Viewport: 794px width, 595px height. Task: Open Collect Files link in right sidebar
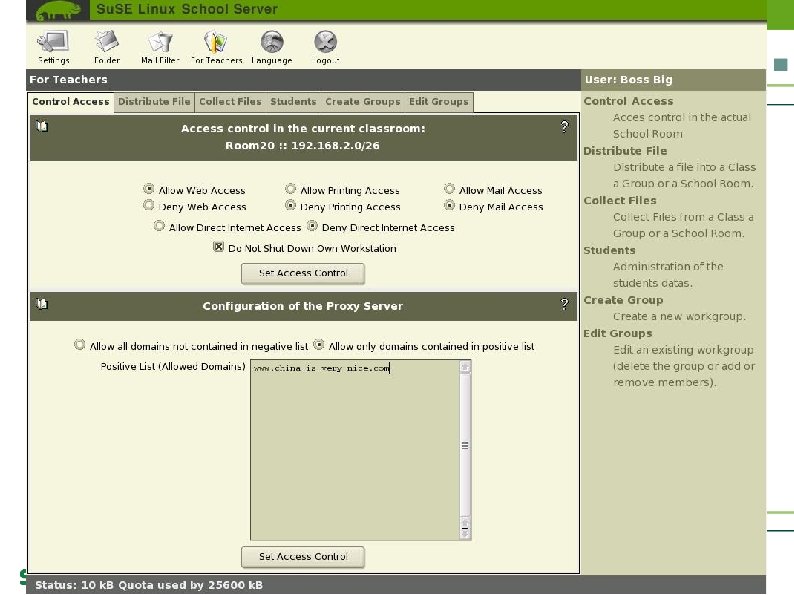click(620, 201)
